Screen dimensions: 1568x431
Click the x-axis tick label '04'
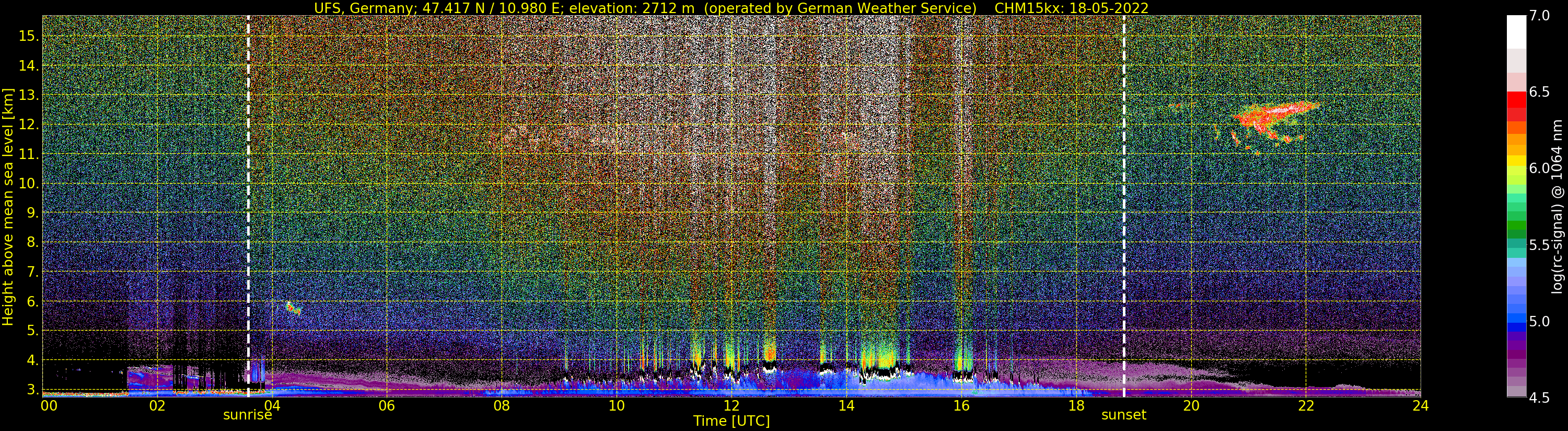[x=272, y=406]
